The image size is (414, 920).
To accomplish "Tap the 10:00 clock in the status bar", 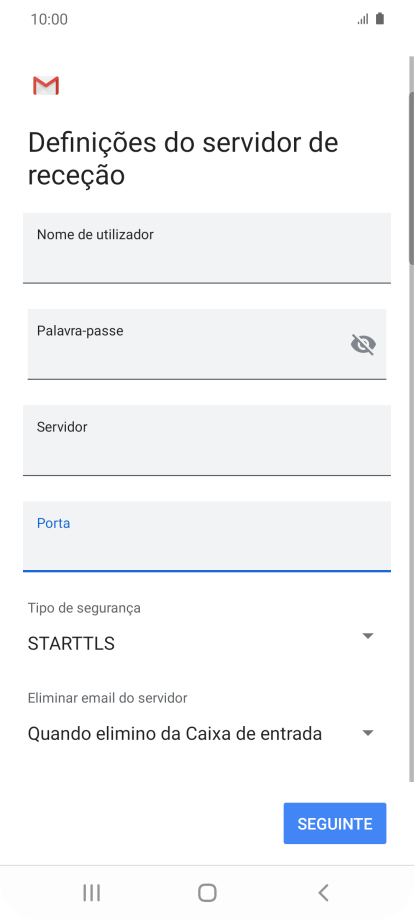I will point(49,19).
